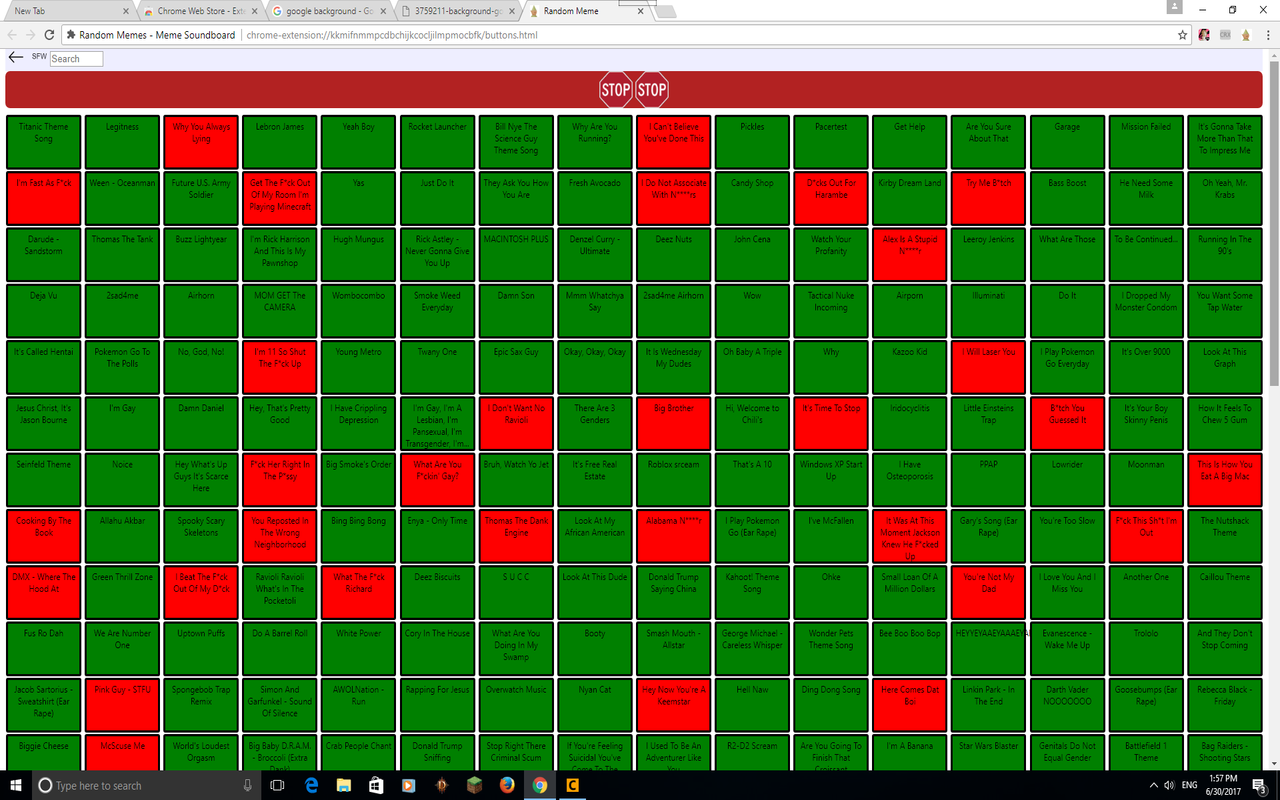Play Rebecca Black - Friday sound
Image resolution: width=1280 pixels, height=800 pixels.
coord(1225,705)
